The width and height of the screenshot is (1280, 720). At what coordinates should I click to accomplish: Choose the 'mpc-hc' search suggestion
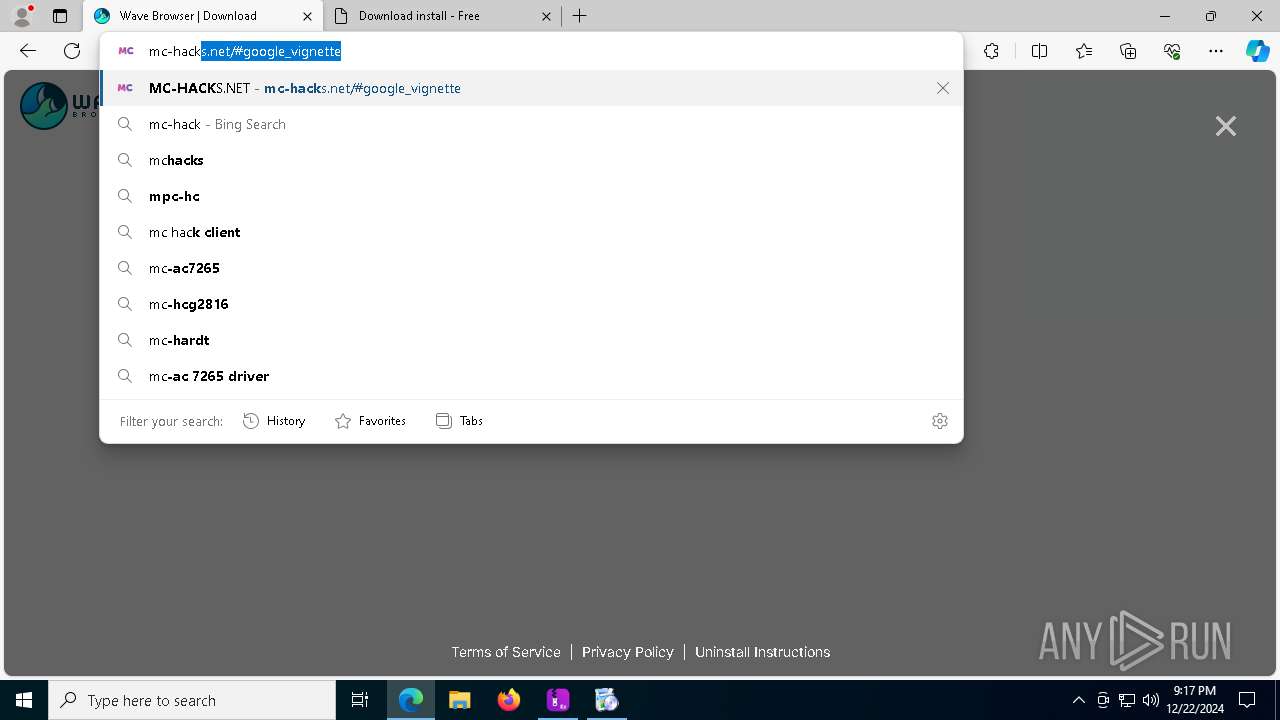[x=531, y=196]
